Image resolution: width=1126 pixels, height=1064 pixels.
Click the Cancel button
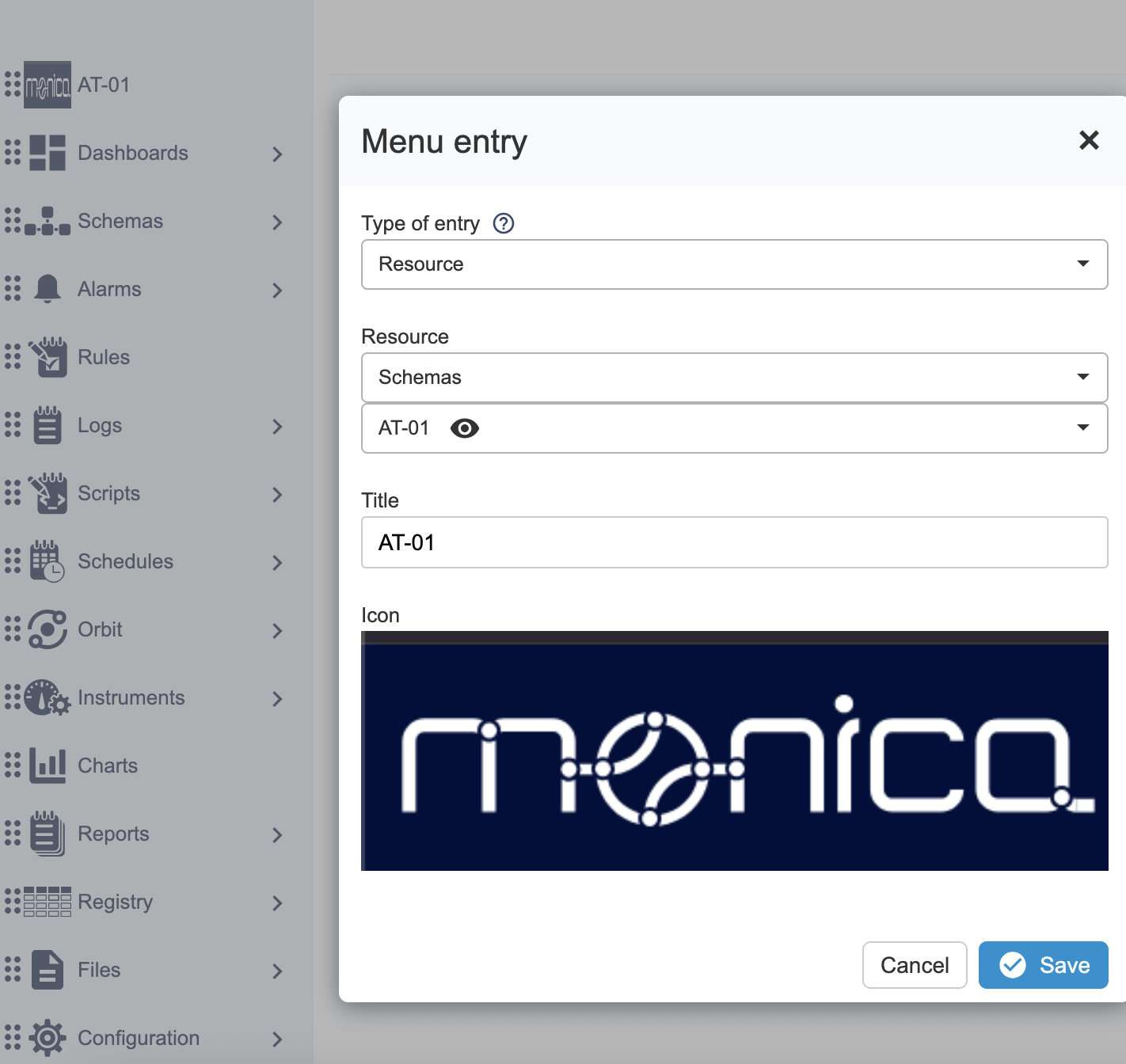(x=915, y=965)
